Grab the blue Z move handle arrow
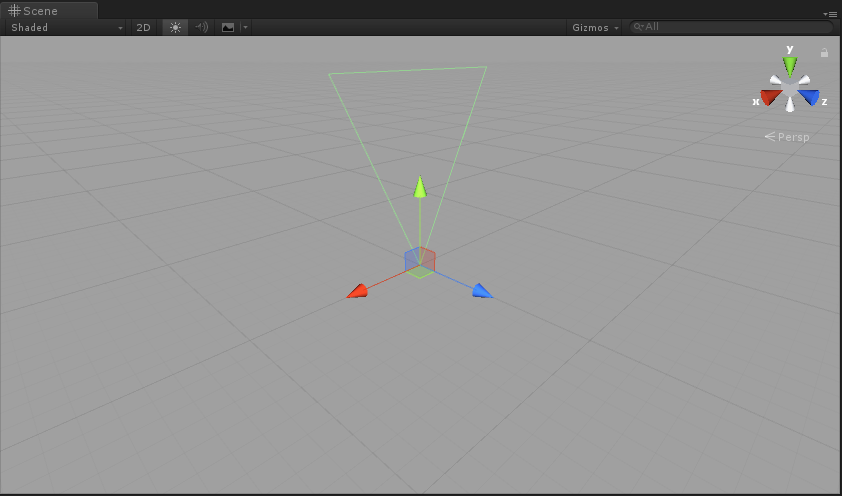Viewport: 842px width, 496px height. pos(482,291)
